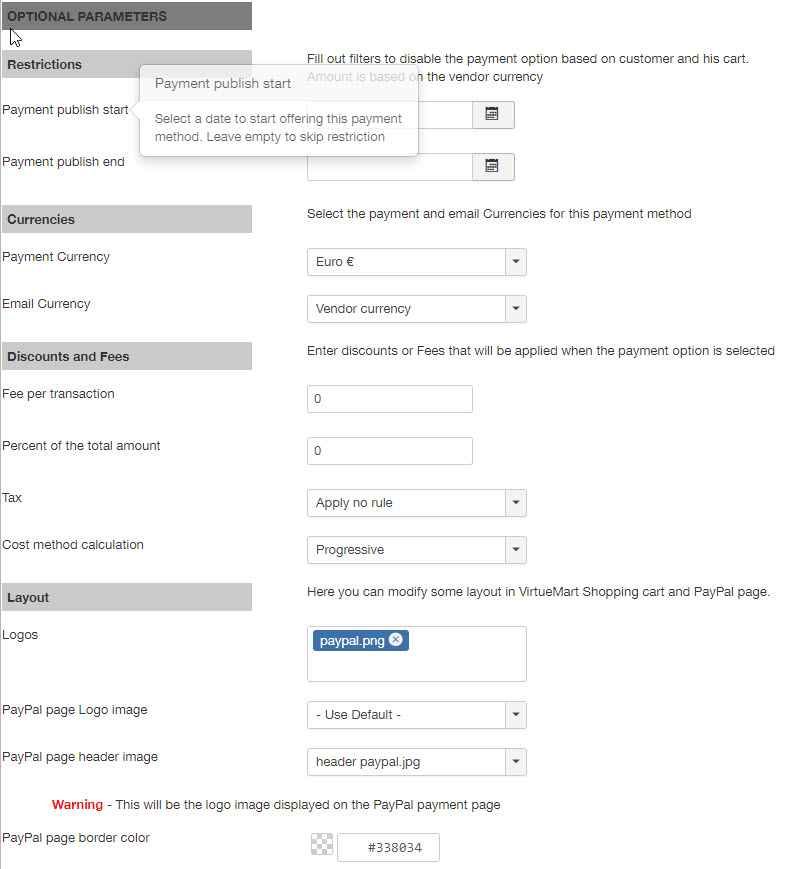This screenshot has width=811, height=869.
Task: Click the border color hex input
Action: pos(389,848)
